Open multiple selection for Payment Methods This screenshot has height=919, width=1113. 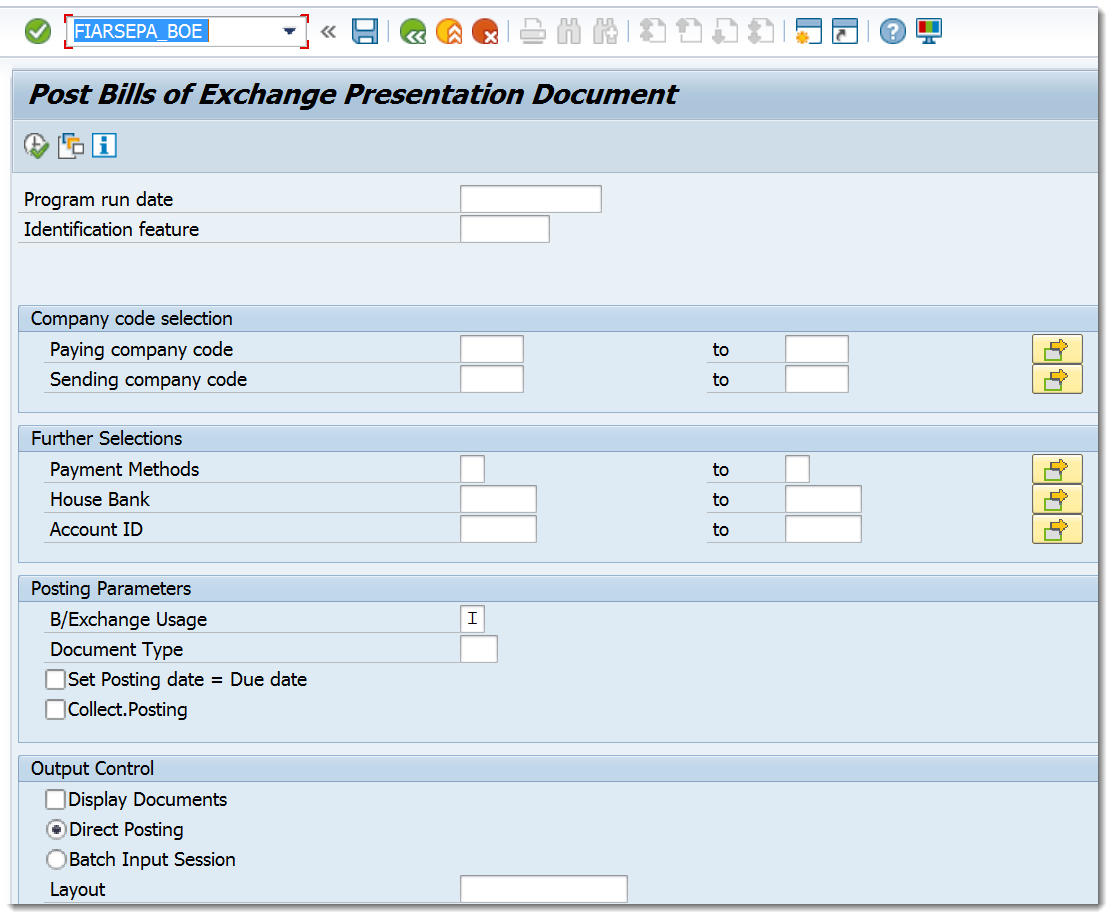(1057, 469)
